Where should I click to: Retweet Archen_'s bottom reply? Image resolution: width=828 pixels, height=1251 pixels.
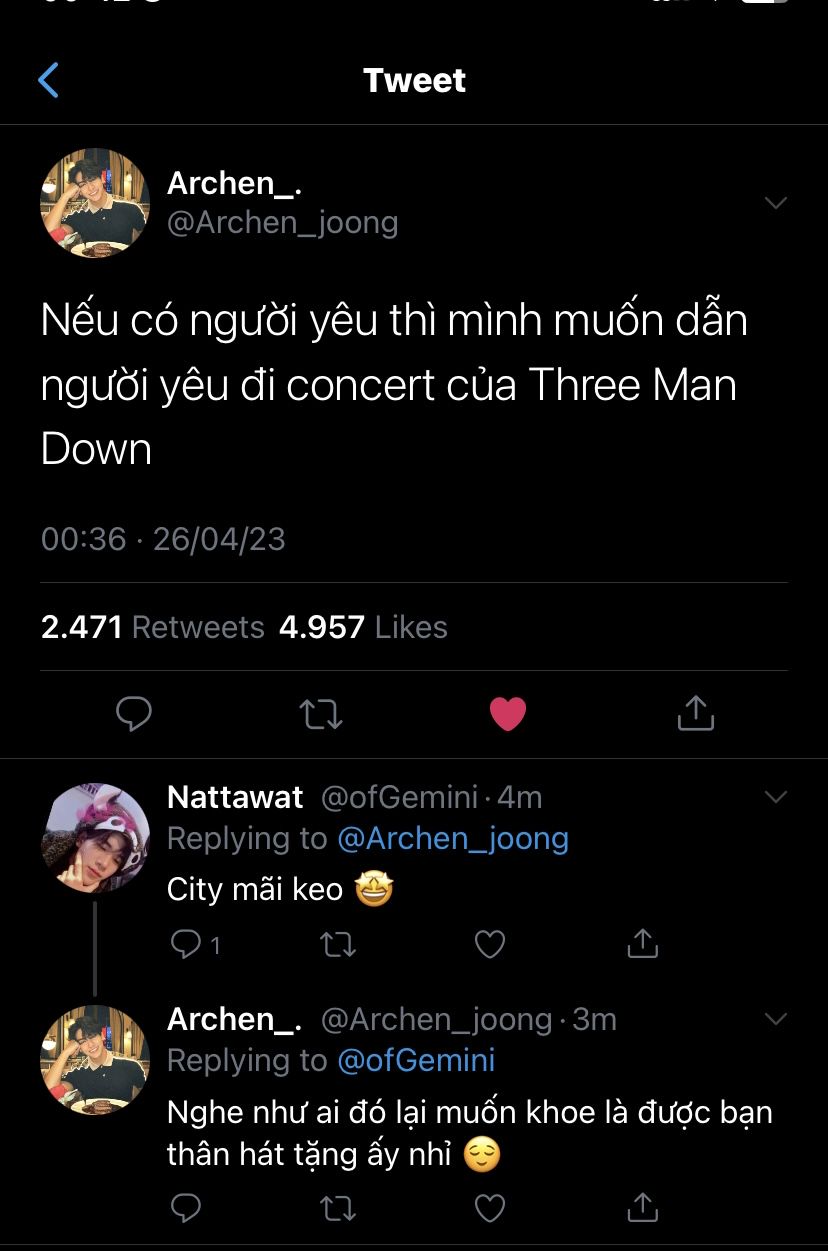tap(338, 1208)
